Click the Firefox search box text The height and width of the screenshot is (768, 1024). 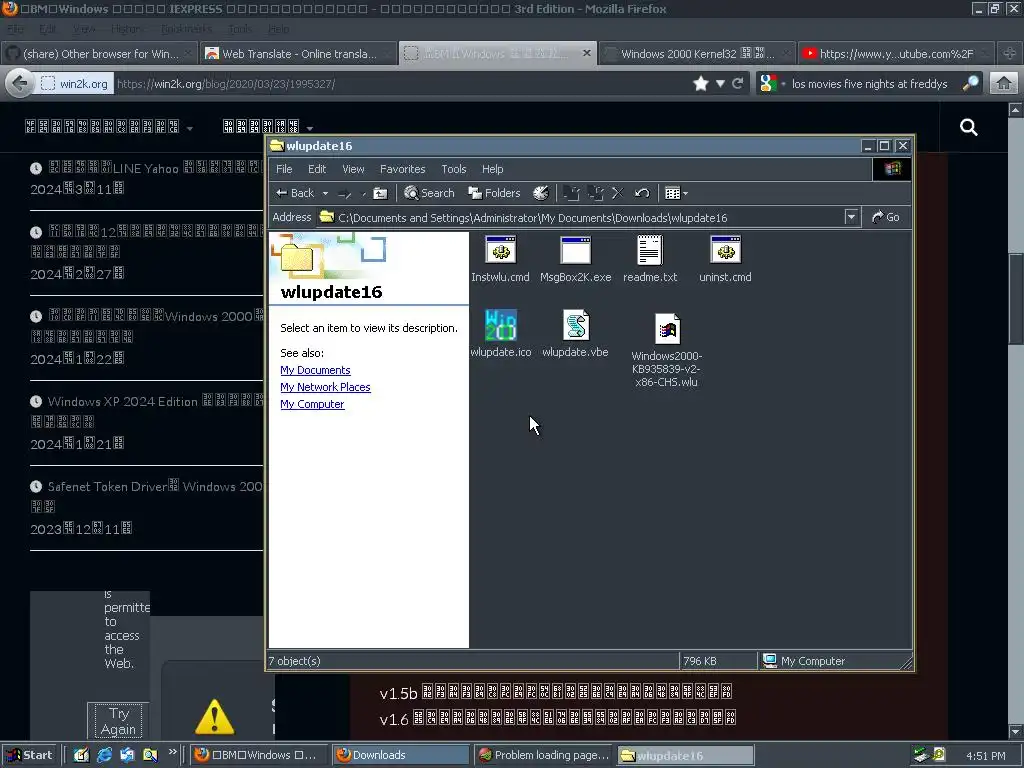click(x=869, y=84)
